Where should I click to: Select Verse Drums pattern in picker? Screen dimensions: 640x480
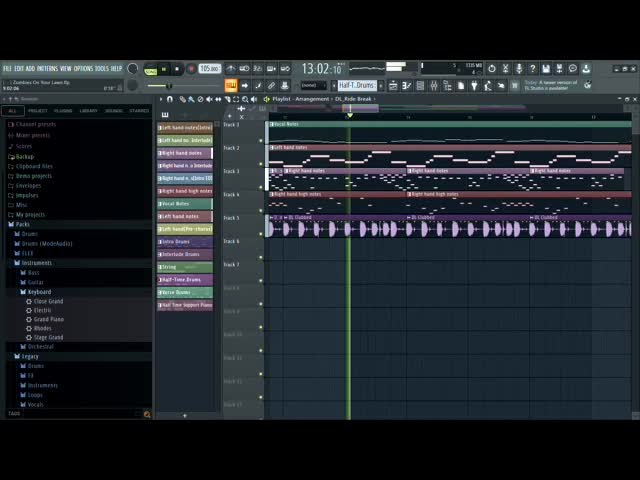tap(185, 292)
